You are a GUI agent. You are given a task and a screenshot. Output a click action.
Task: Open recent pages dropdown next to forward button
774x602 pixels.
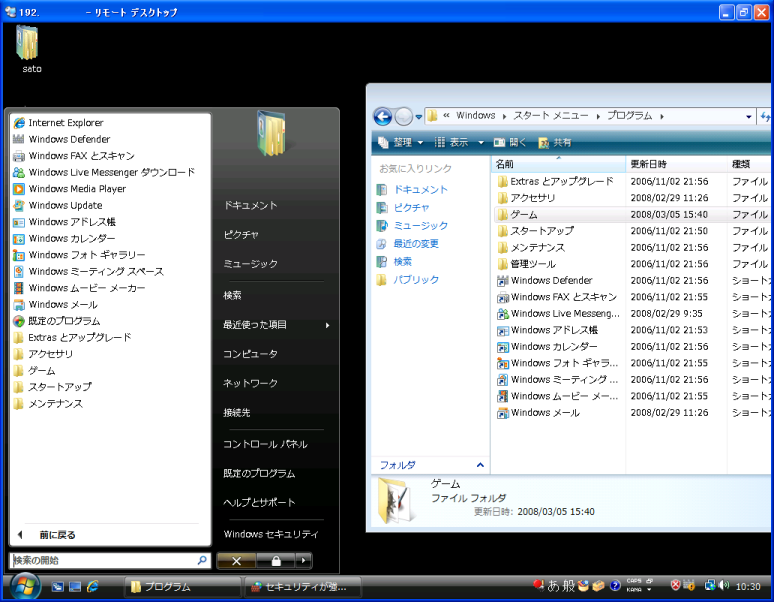tap(419, 117)
